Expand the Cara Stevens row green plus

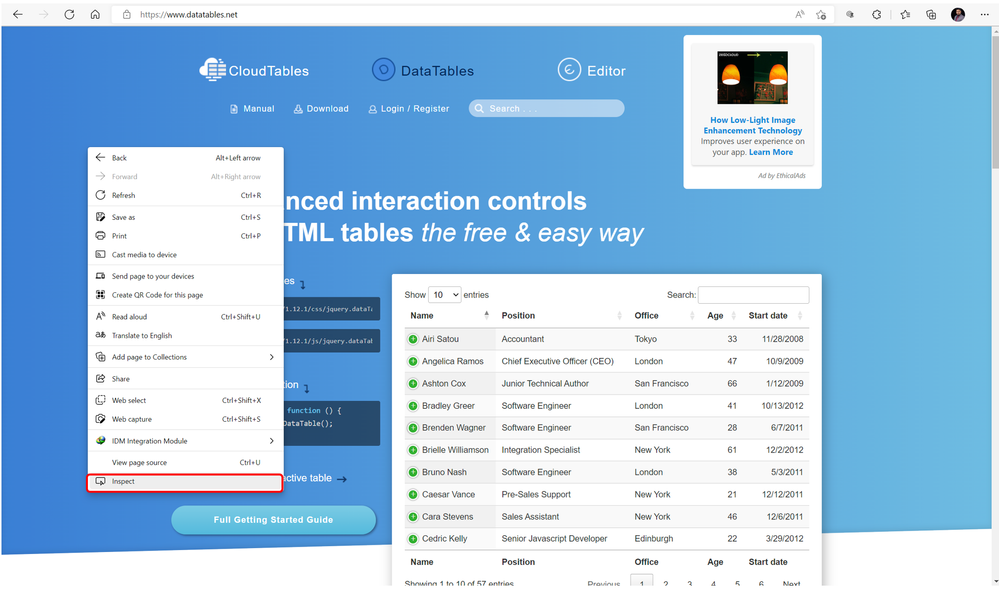click(413, 517)
